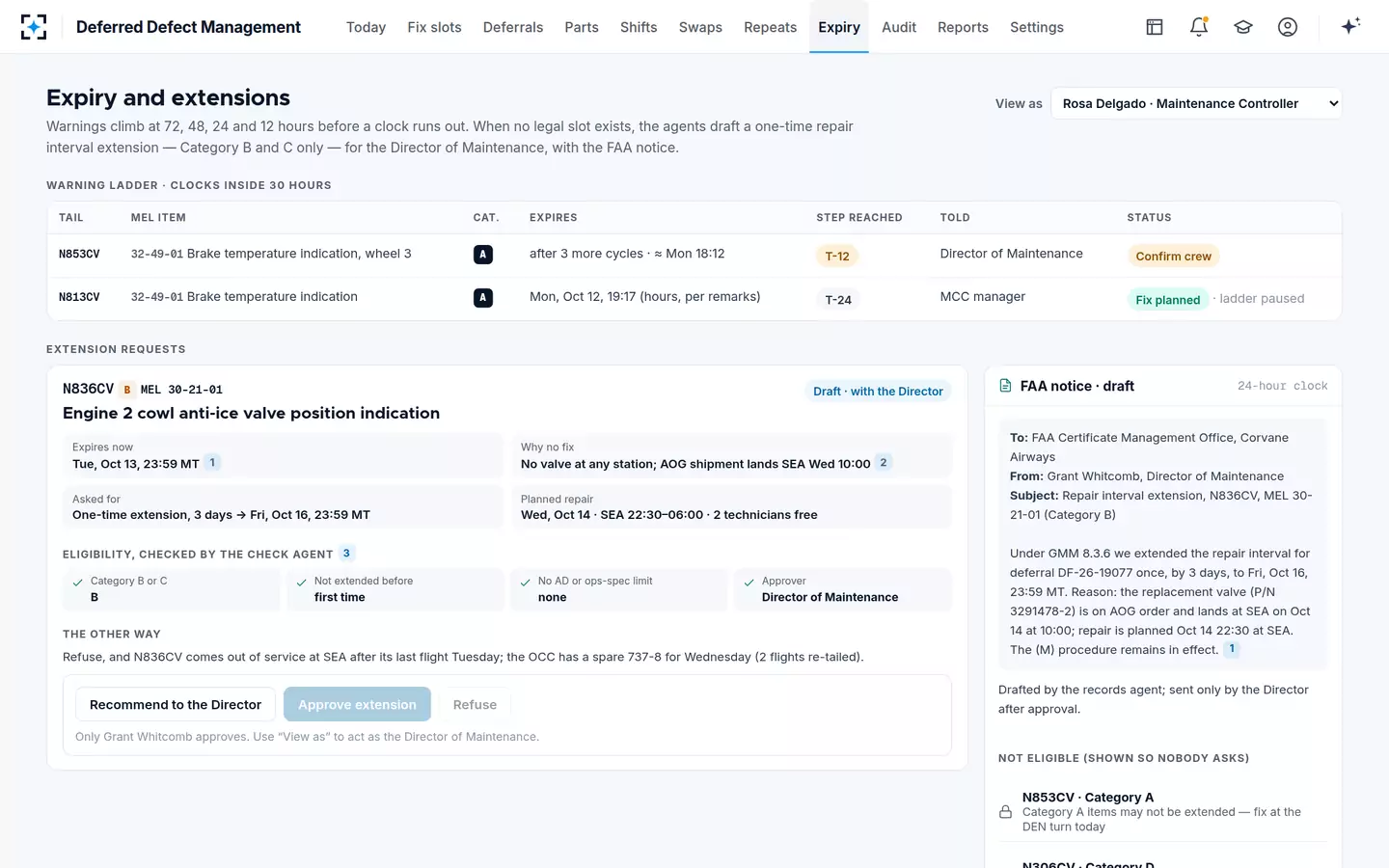
Task: Open the Settings tab
Action: (1037, 27)
